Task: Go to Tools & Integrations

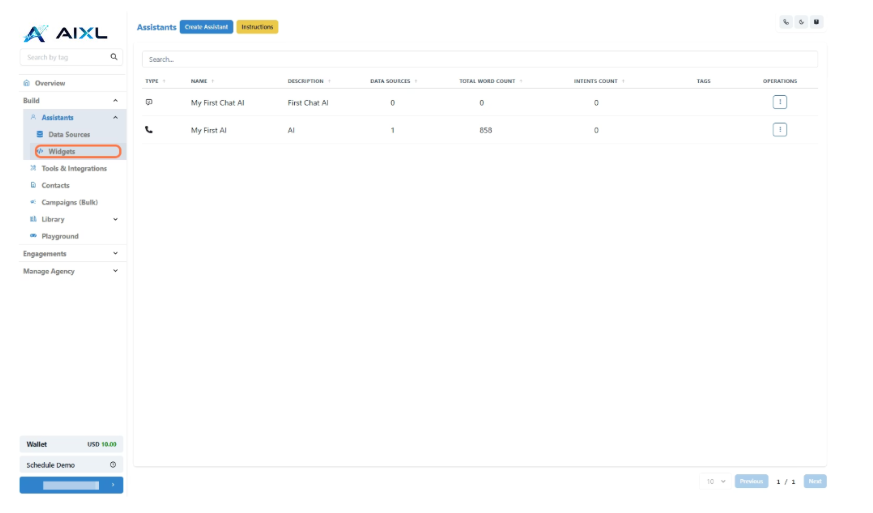Action: (73, 169)
